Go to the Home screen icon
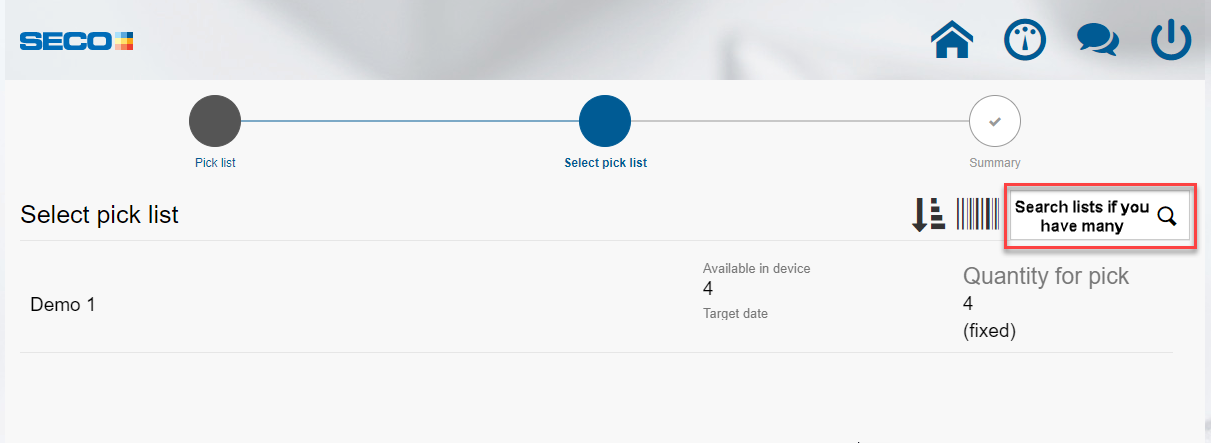Image resolution: width=1211 pixels, height=443 pixels. tap(952, 41)
